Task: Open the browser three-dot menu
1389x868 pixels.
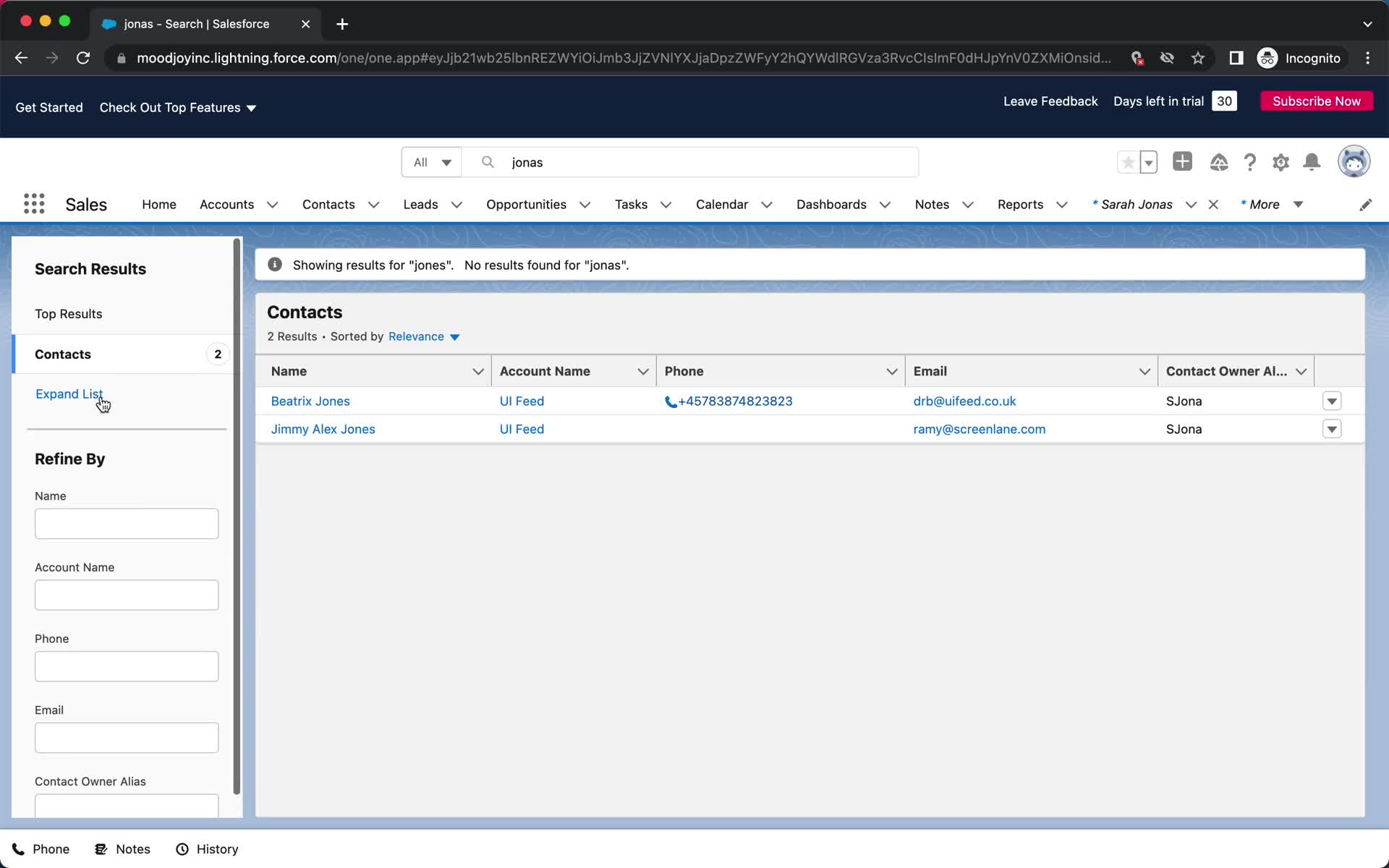Action: (x=1367, y=58)
